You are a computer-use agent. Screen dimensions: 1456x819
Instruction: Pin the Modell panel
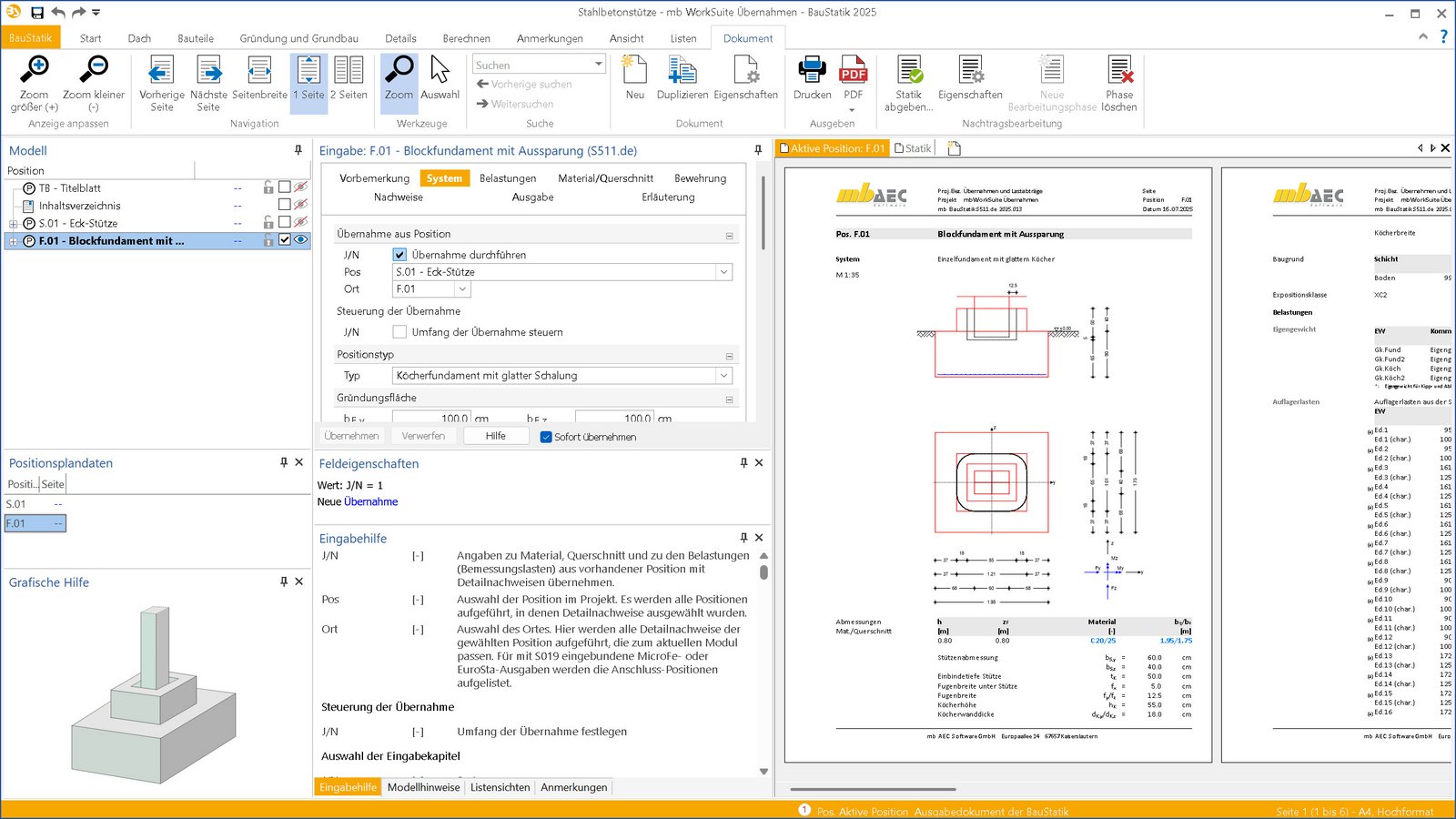click(x=298, y=150)
